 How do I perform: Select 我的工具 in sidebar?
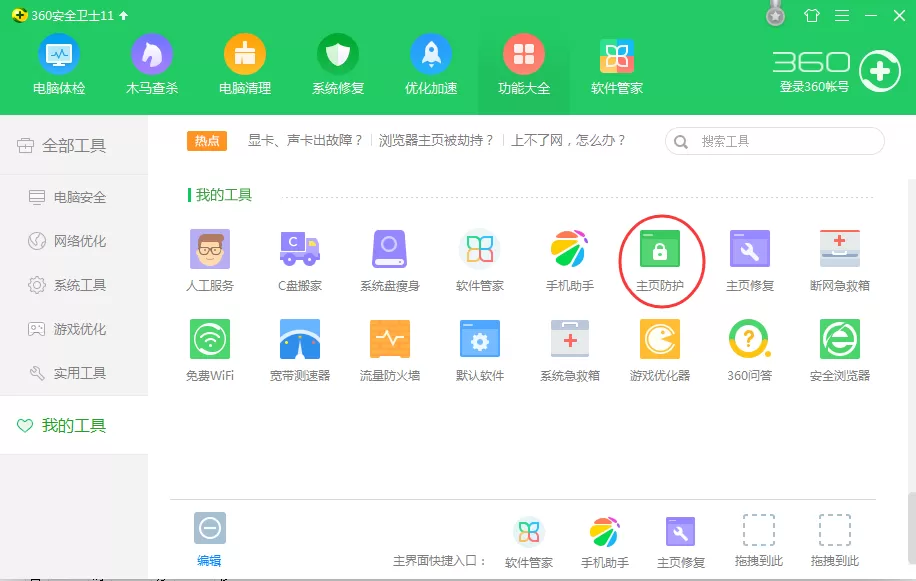tap(74, 425)
